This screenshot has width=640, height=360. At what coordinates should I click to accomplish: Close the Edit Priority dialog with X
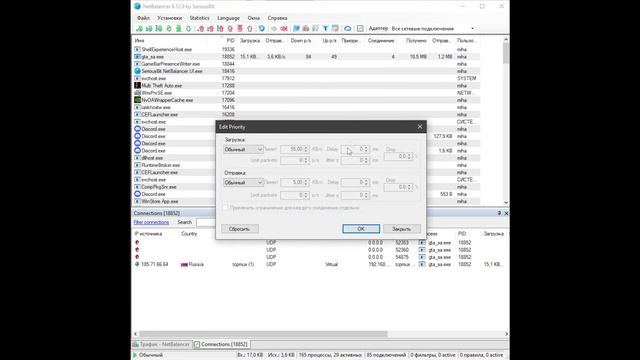click(420, 127)
